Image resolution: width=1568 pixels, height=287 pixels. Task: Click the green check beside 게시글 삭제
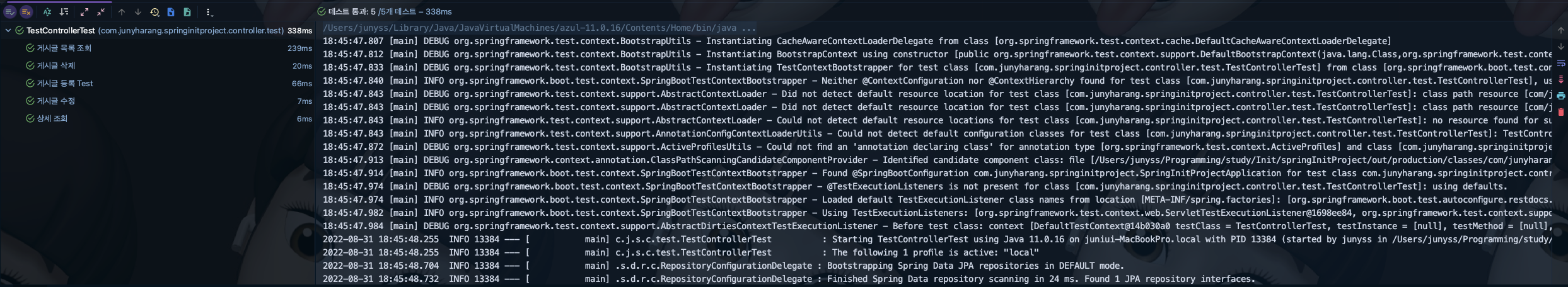30,65
